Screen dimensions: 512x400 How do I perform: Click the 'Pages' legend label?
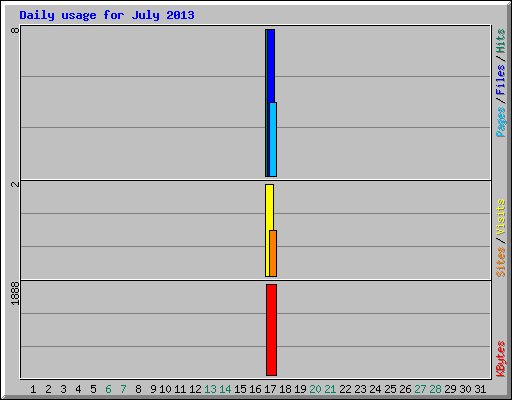(501, 122)
